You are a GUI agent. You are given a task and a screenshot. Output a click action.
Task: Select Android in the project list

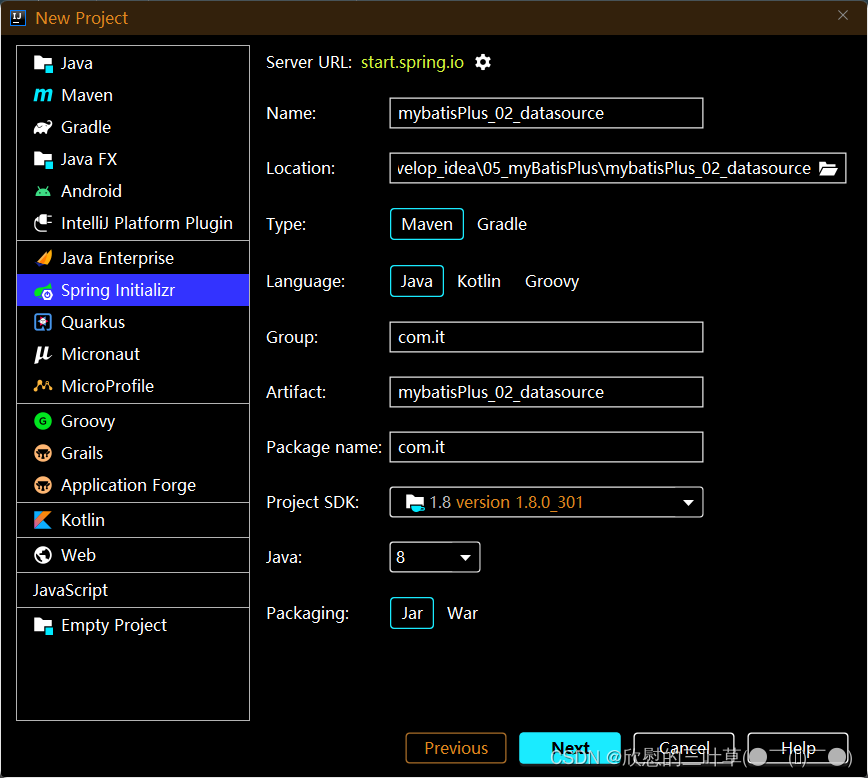click(133, 192)
